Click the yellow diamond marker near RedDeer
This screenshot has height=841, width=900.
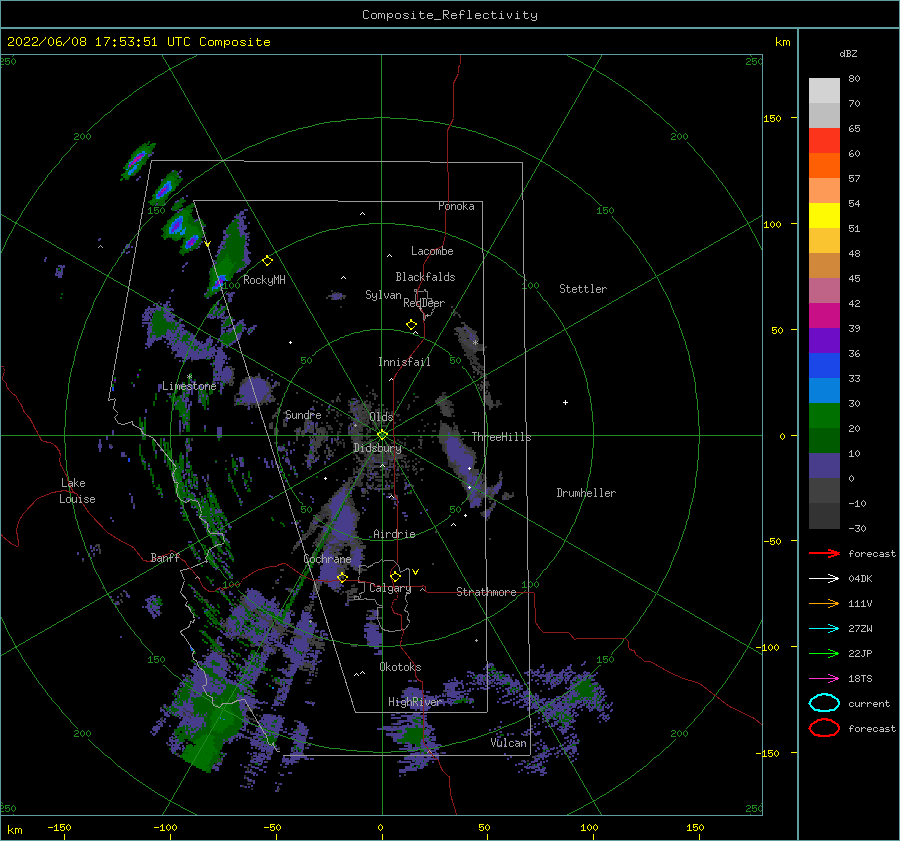(x=411, y=325)
